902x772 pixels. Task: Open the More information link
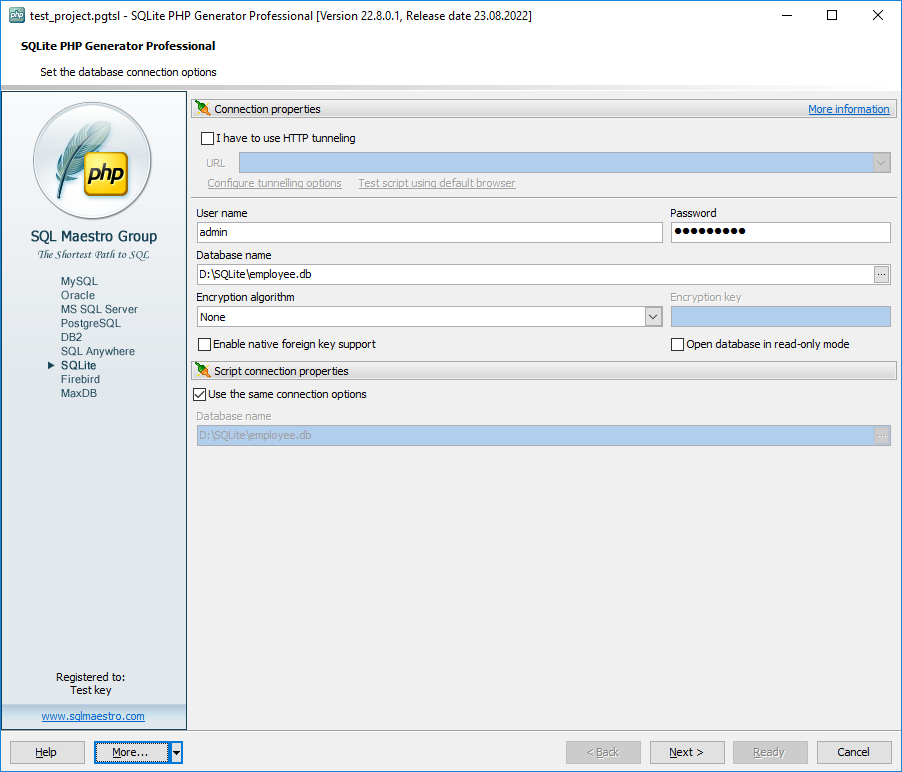pos(848,109)
